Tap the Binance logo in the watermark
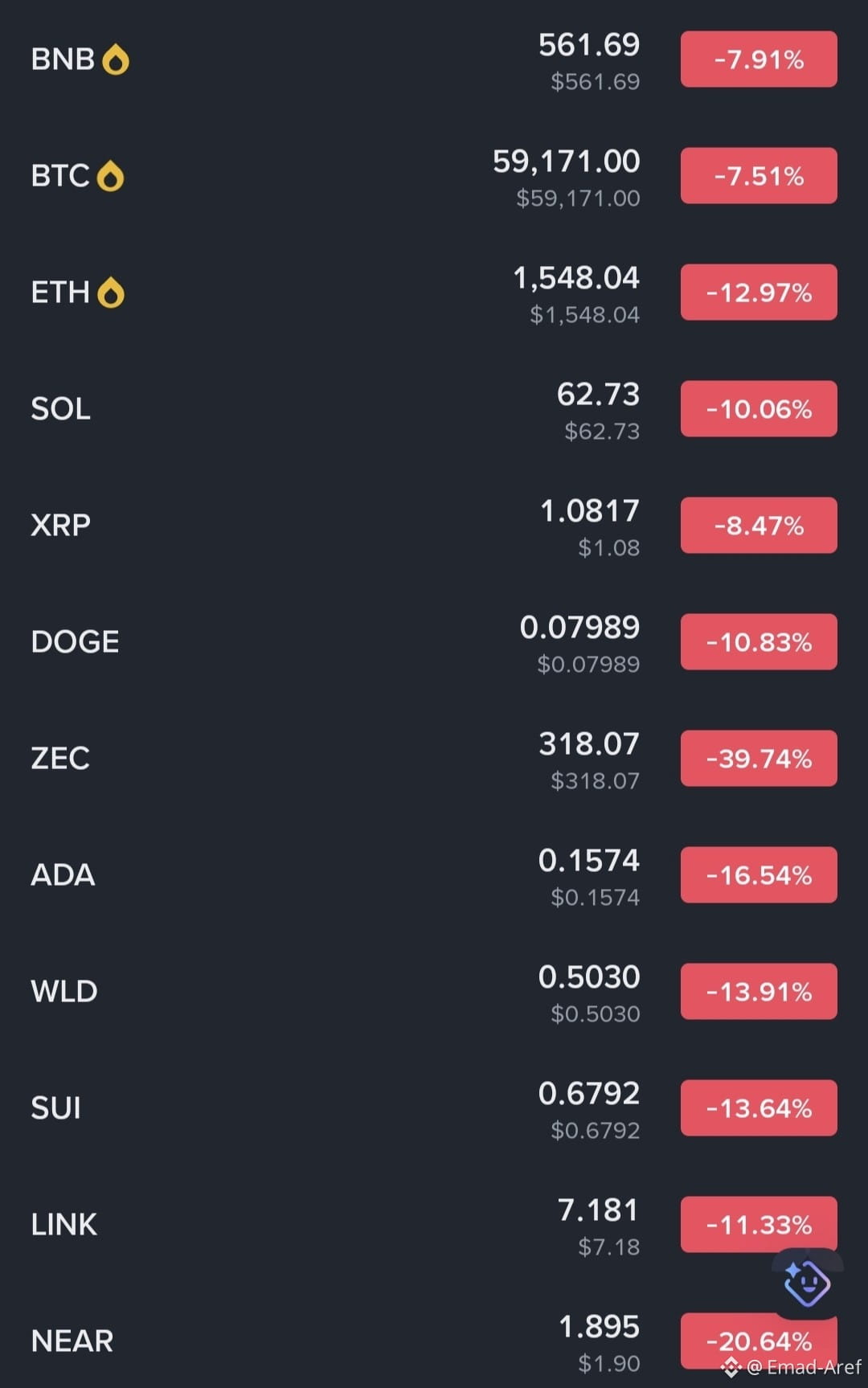Screen dimensions: 868x1388 [x=731, y=1367]
